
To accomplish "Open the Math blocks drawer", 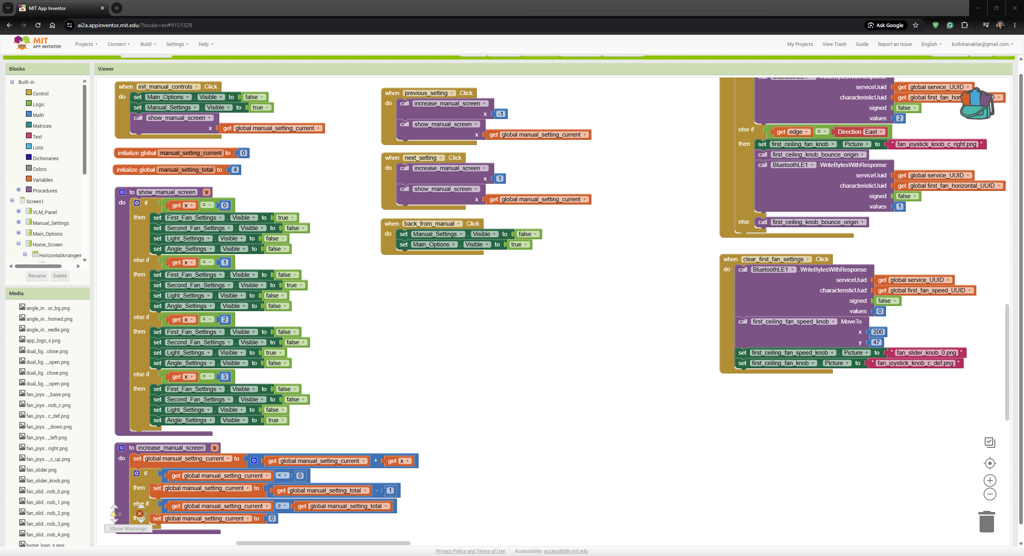I will (35, 115).
